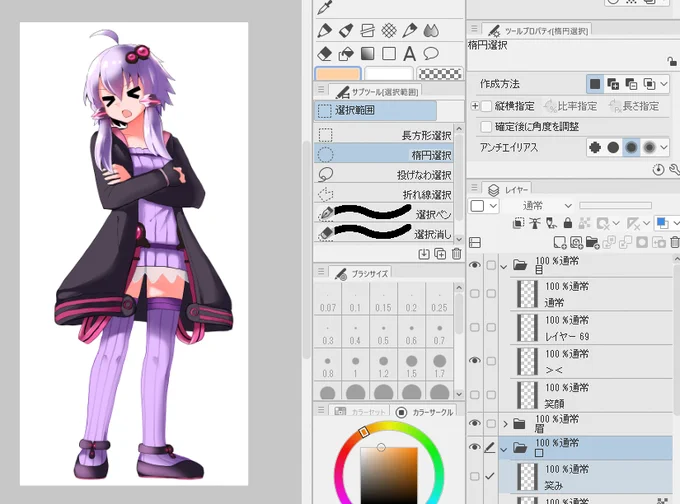Screen dimensions: 680x504
Task: Delete layer with the trash icon
Action: point(675,242)
